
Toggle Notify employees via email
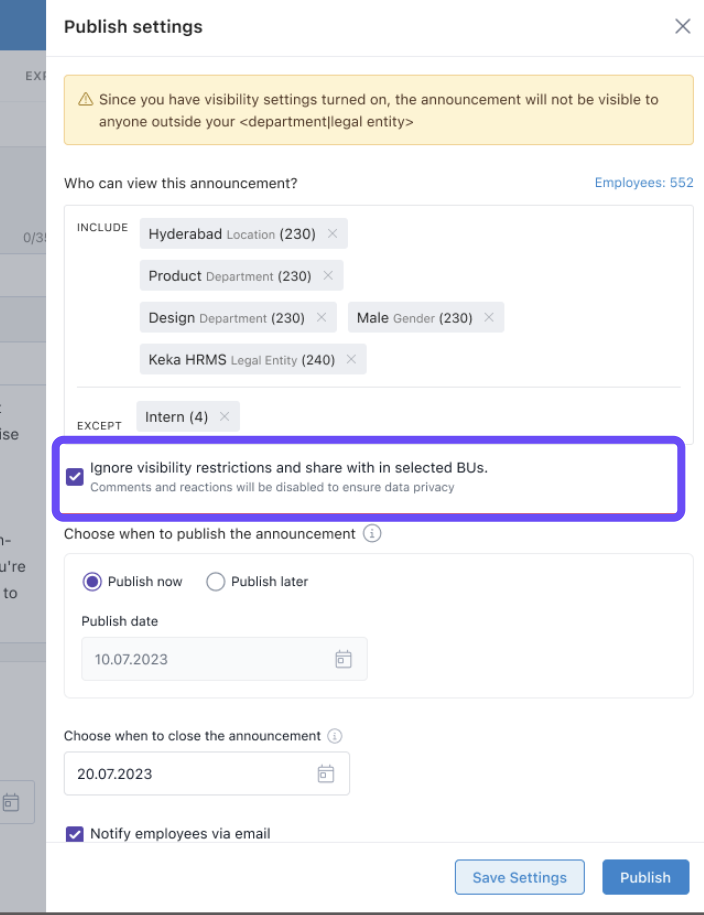75,834
